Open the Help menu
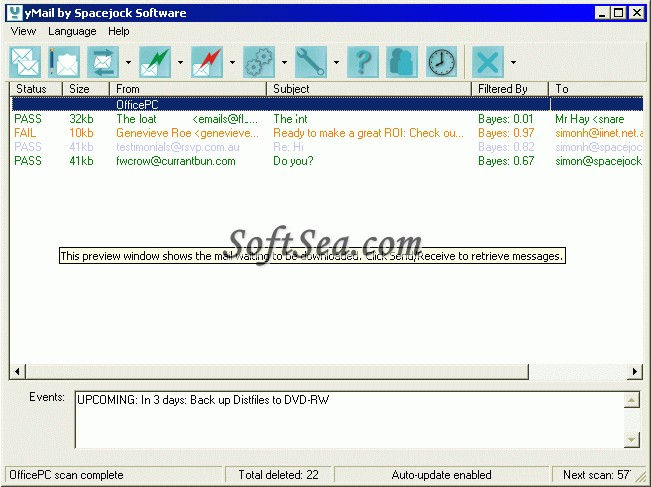The image size is (651, 487). [x=119, y=31]
